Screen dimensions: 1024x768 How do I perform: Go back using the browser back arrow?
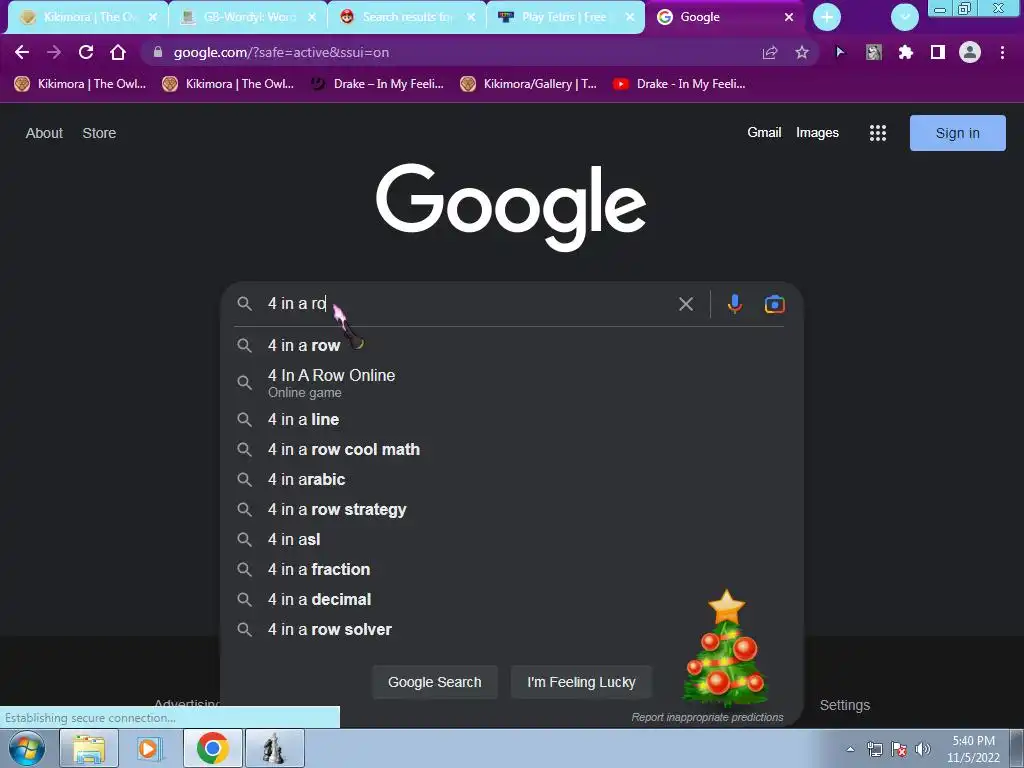point(22,52)
